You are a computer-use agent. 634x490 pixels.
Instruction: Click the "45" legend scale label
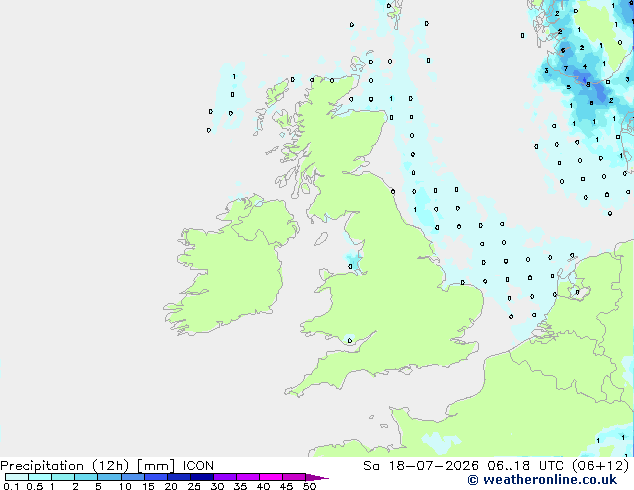tap(286, 486)
